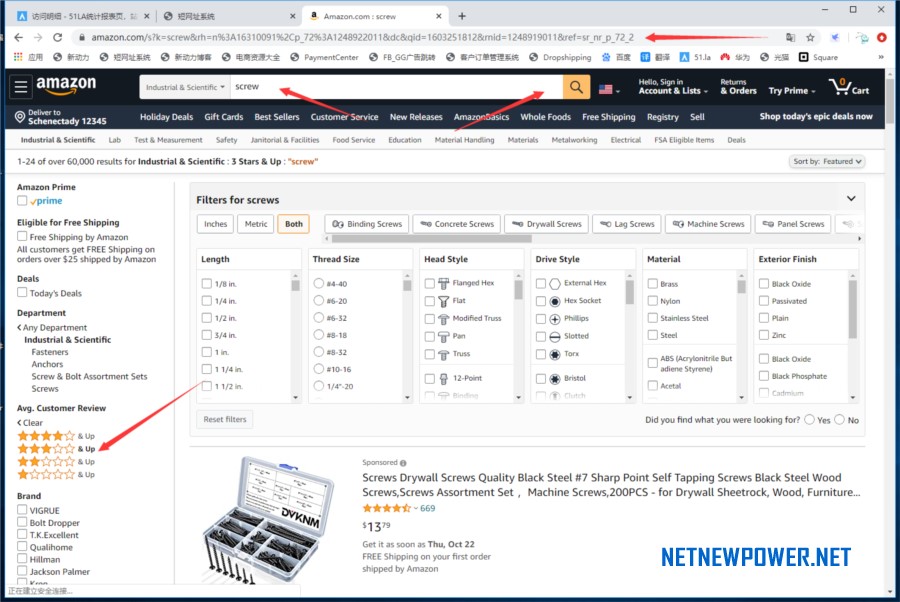Check the Flanged Hex head style
Viewport: 900px width, 602px height.
click(x=429, y=283)
